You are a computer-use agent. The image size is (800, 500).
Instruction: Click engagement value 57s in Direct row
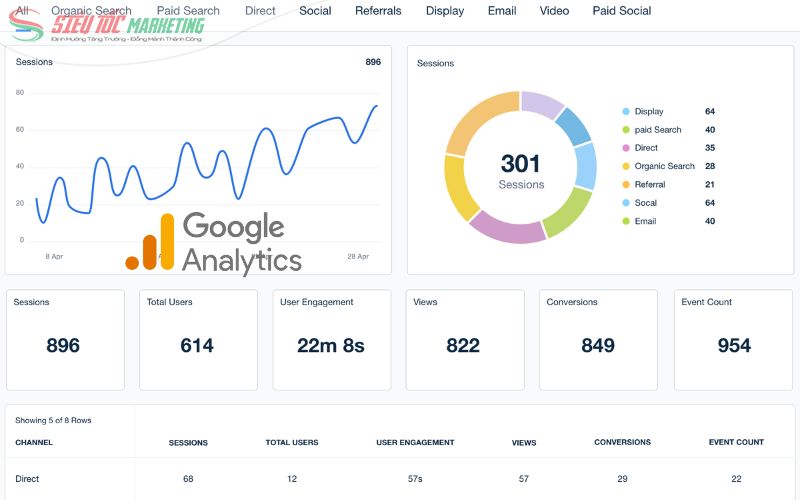(415, 479)
